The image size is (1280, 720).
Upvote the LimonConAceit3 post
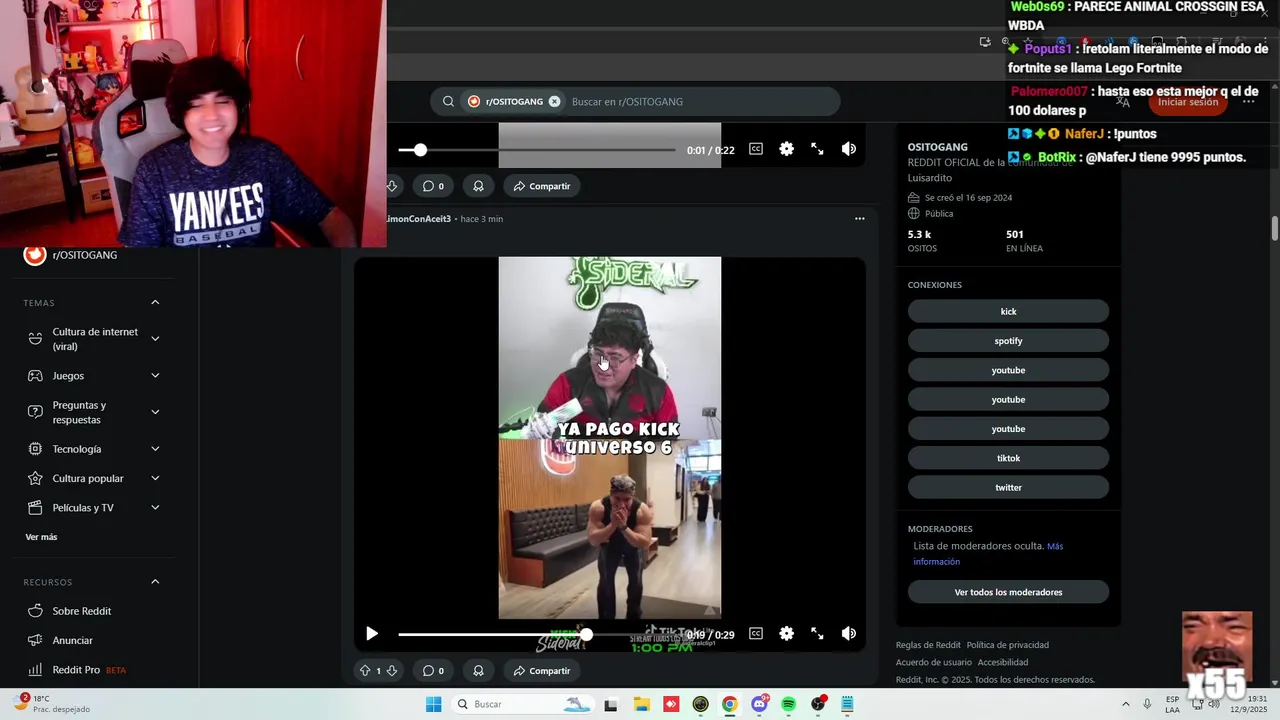pyautogui.click(x=365, y=671)
